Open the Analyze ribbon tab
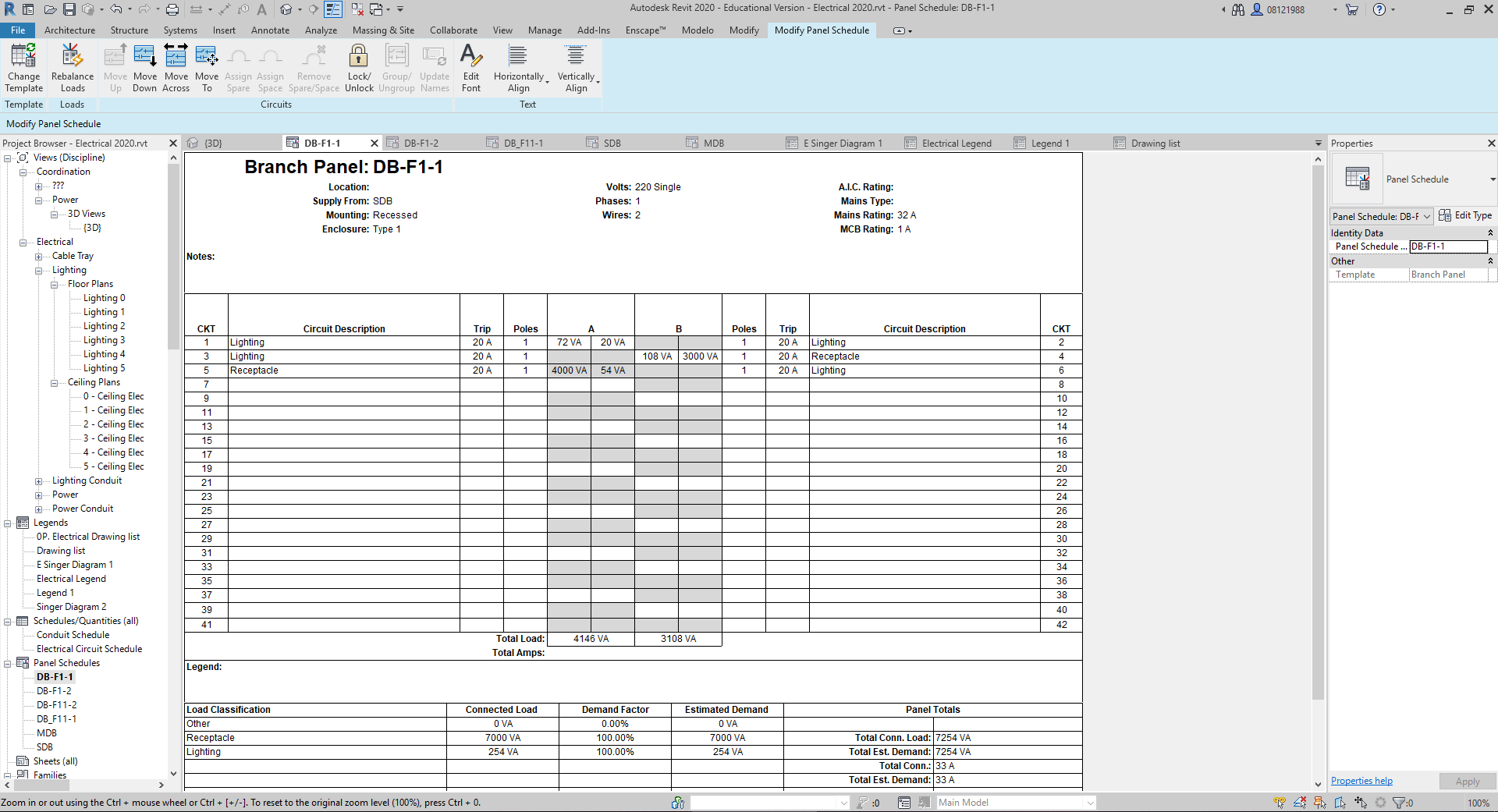 tap(321, 30)
